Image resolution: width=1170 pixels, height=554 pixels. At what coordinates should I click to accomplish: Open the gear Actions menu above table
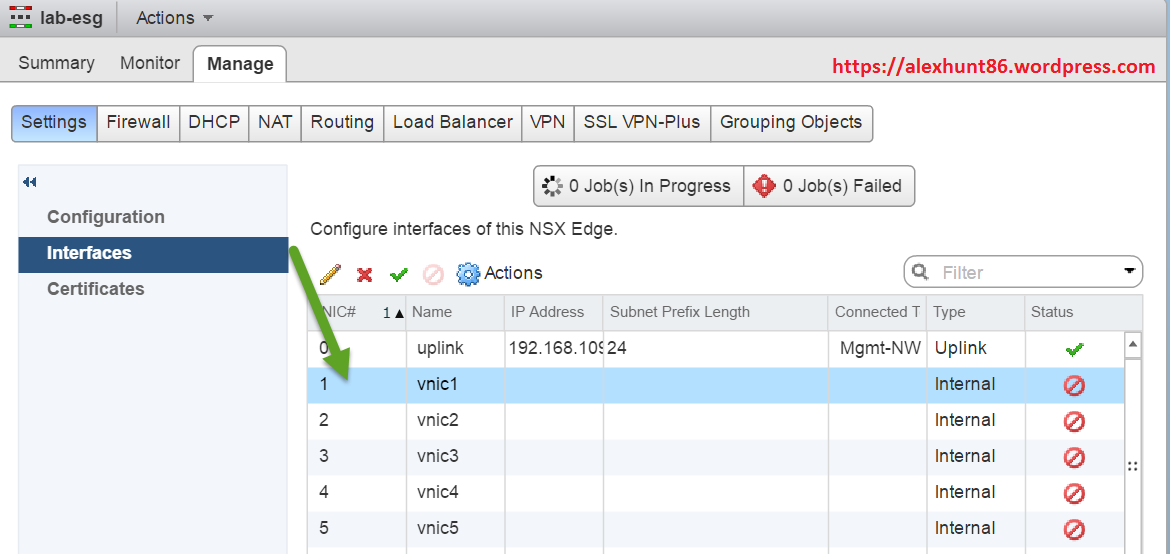pos(499,273)
